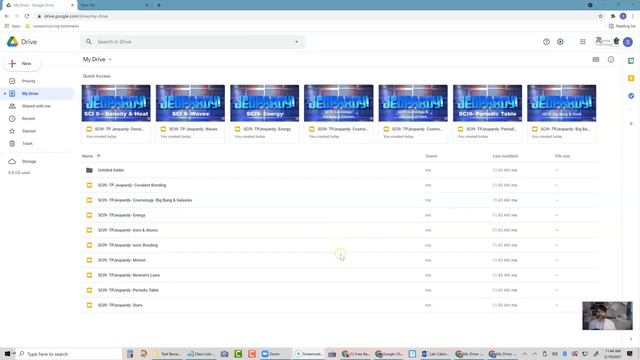Select the Newton's Laws Jeopardy file
This screenshot has height=360, width=640.
[341, 275]
